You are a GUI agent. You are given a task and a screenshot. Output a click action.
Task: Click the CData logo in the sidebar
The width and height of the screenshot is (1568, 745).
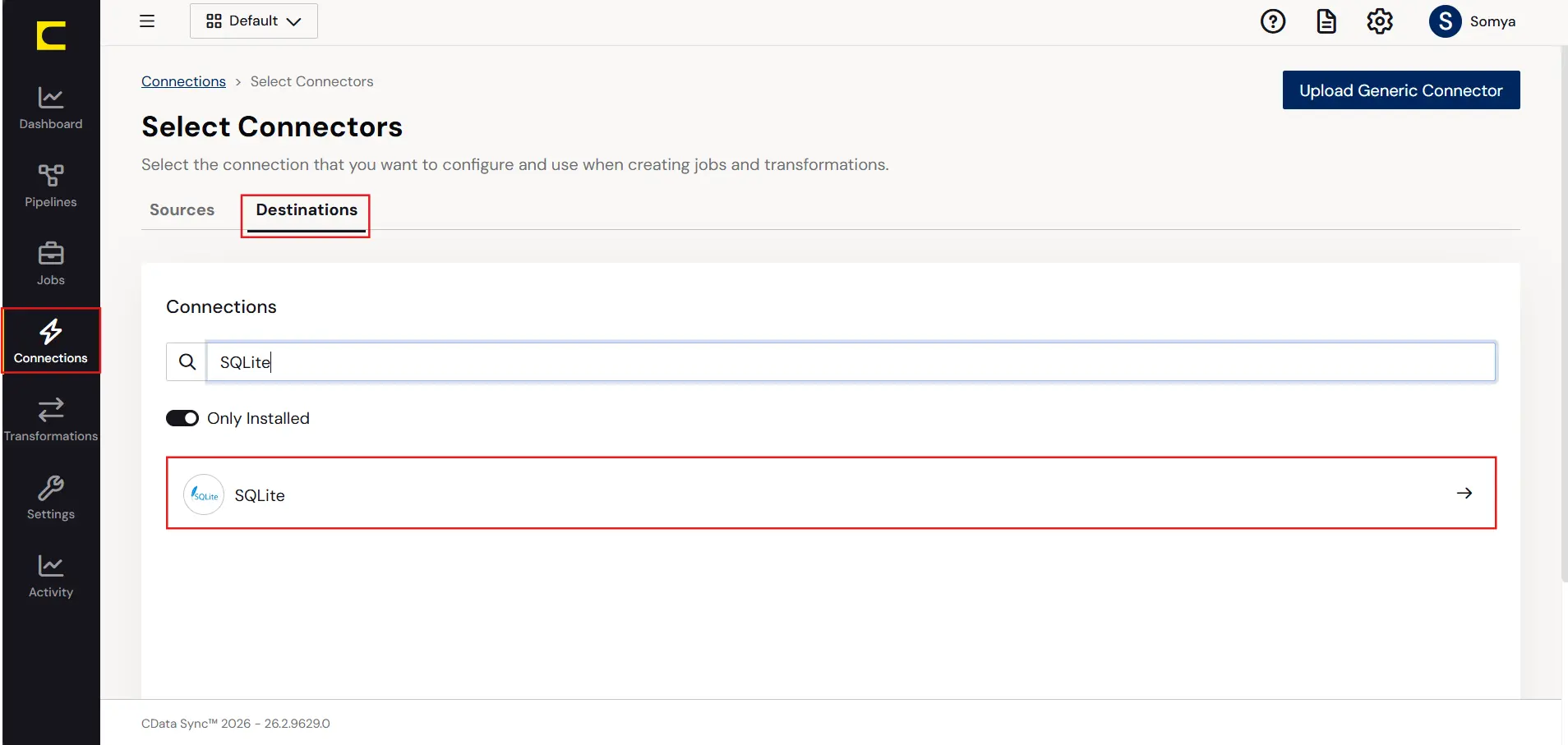51,36
